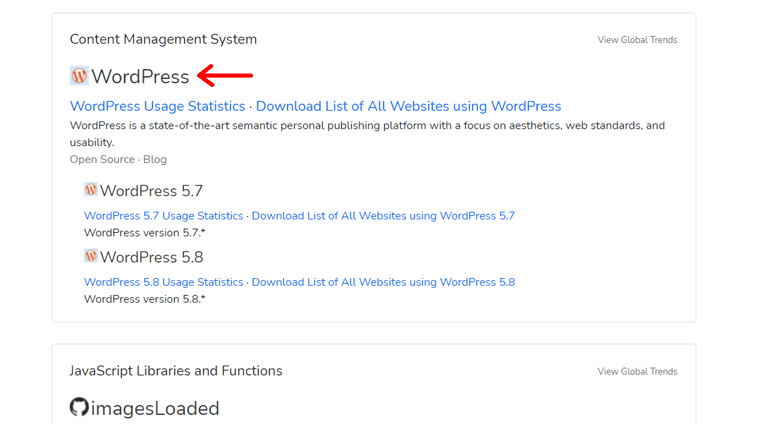The image size is (760, 424).
Task: Select the WordPress 5.7 heading
Action: click(x=151, y=191)
